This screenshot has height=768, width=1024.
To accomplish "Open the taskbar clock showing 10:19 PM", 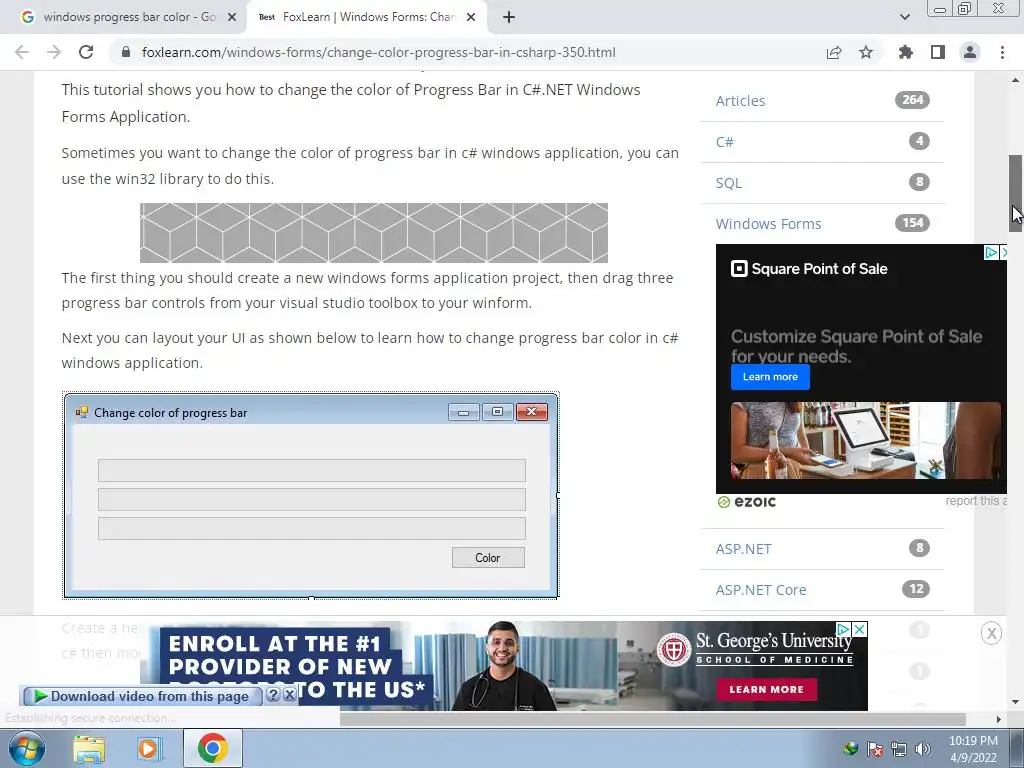I will tap(973, 749).
